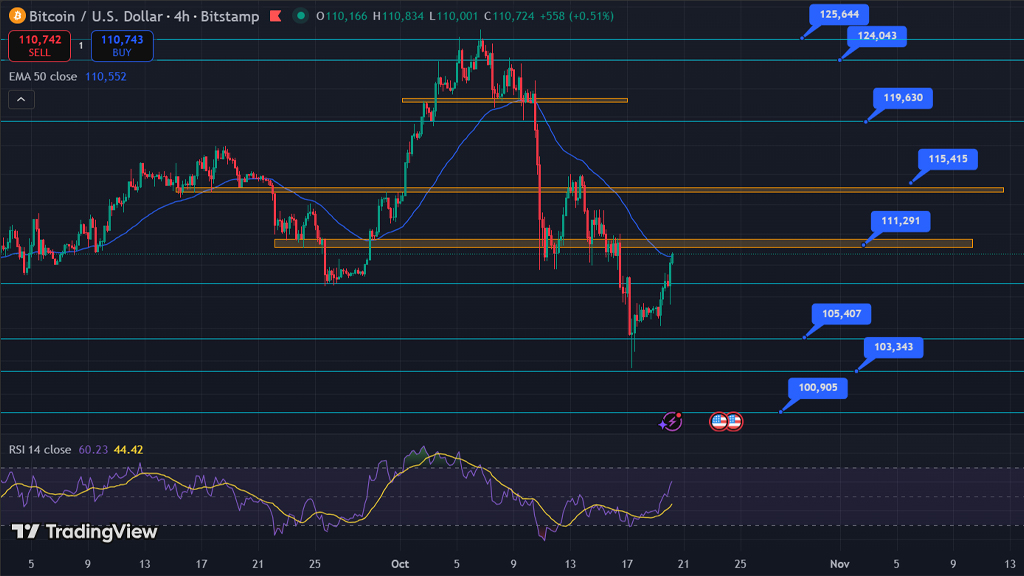1024x576 pixels.
Task: Click the Oct label on time axis
Action: click(400, 563)
